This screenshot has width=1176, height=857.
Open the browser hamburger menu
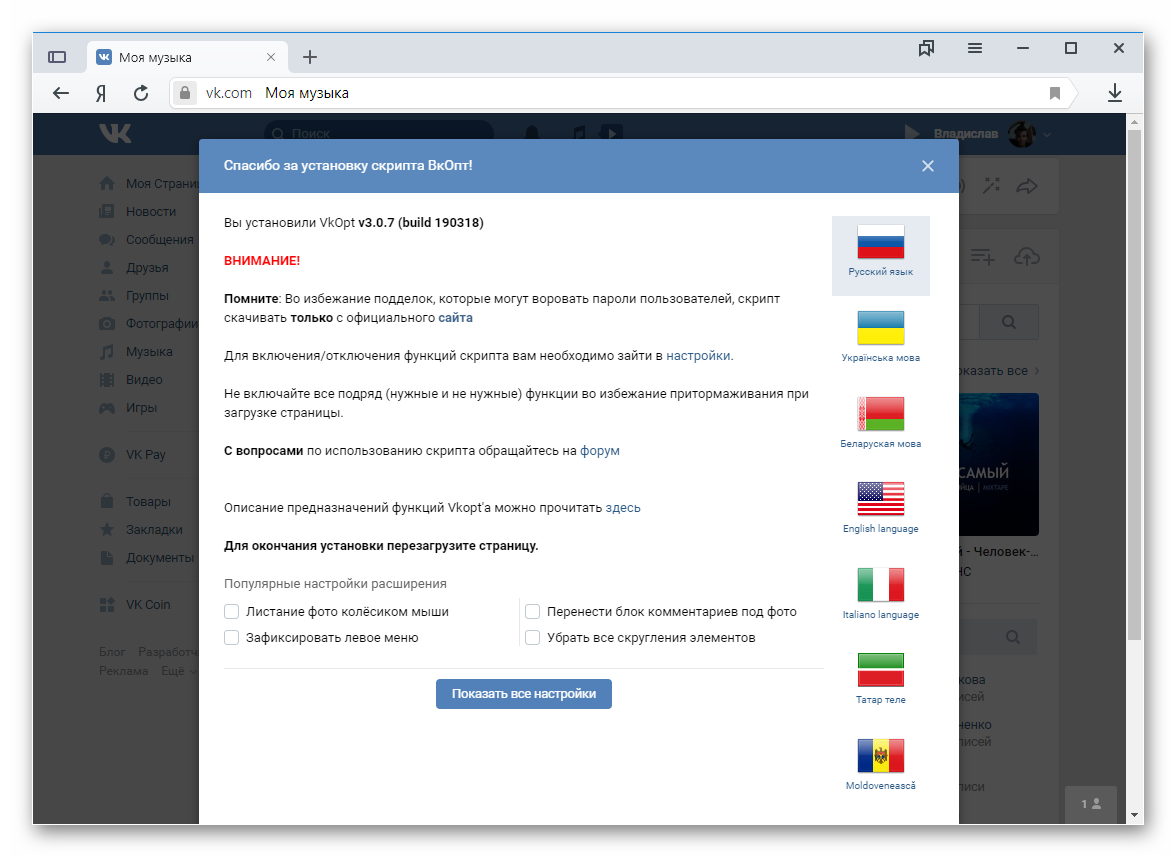coord(975,48)
